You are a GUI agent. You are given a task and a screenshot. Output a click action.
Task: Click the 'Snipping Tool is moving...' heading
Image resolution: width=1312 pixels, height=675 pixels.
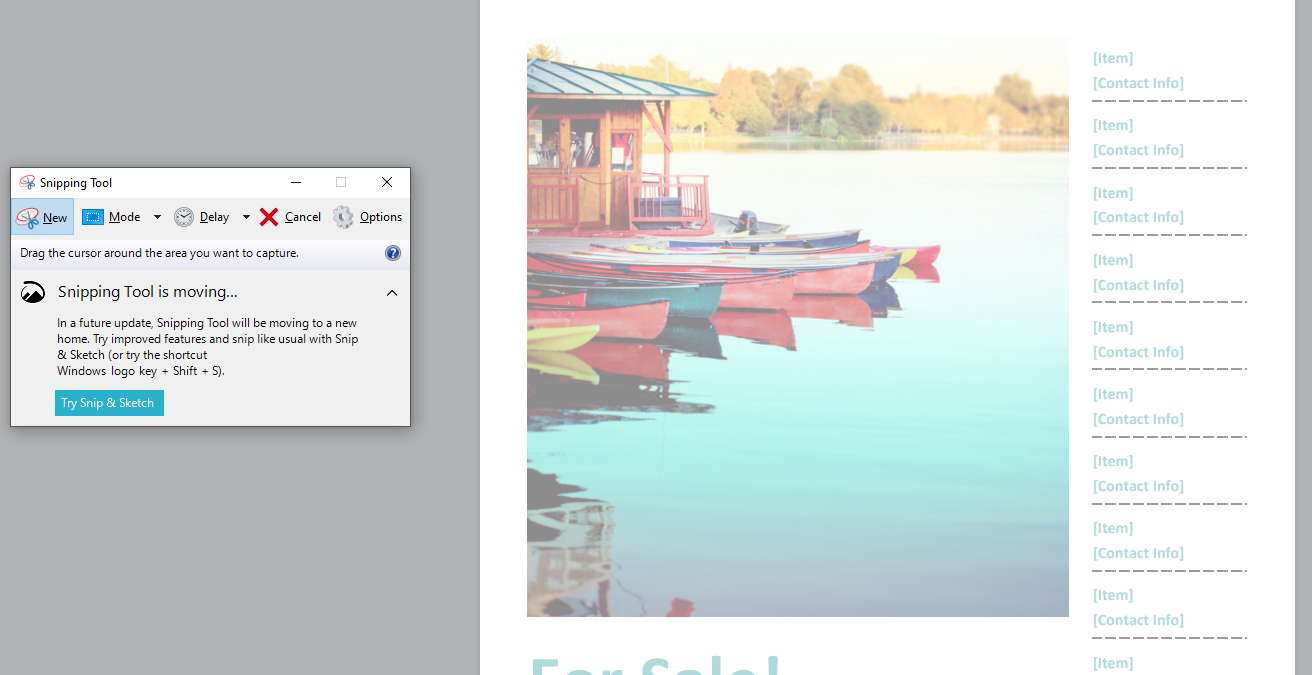[x=148, y=292]
